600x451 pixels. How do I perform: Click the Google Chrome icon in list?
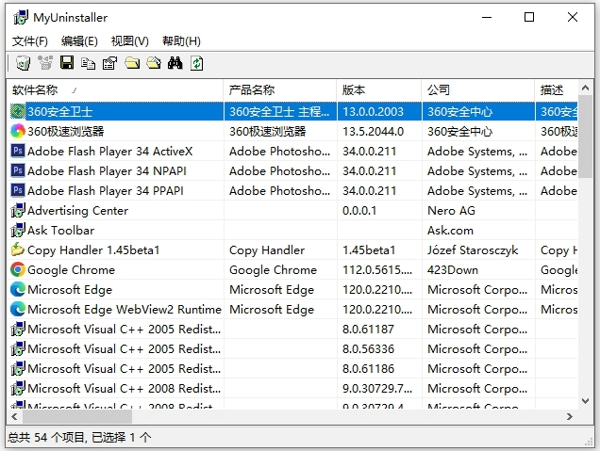(x=18, y=270)
